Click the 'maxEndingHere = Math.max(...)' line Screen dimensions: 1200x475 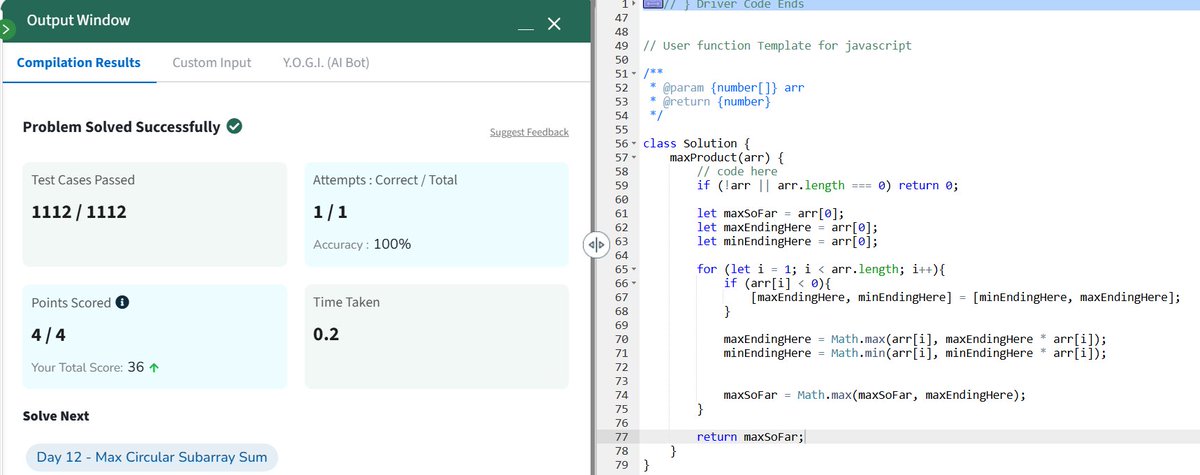[x=915, y=339]
